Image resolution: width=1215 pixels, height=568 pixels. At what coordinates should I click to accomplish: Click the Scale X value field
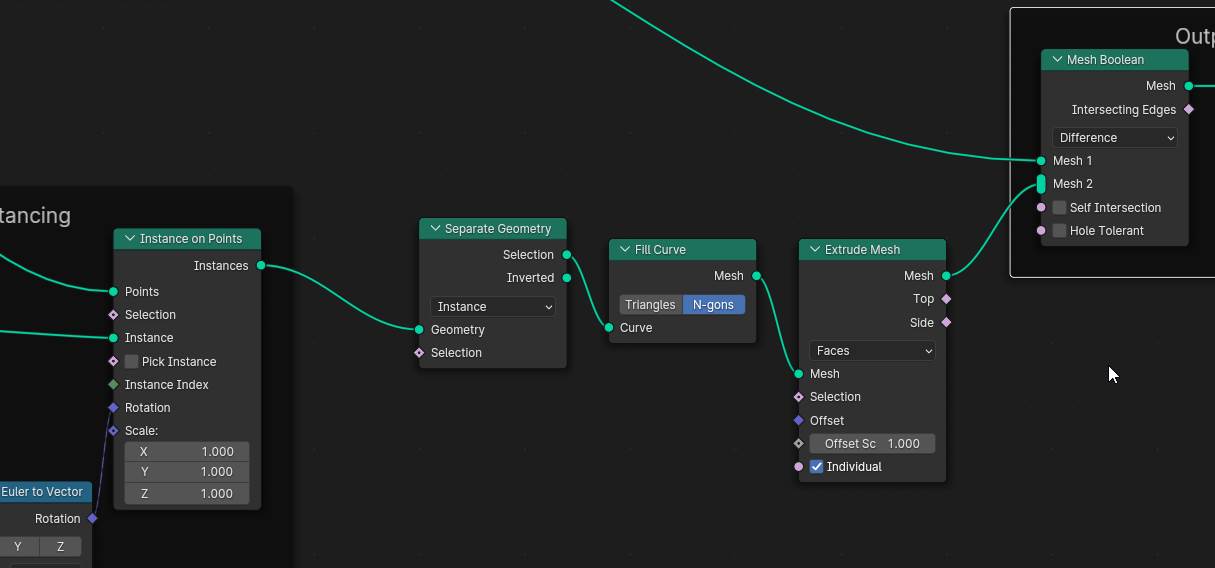[x=187, y=452]
